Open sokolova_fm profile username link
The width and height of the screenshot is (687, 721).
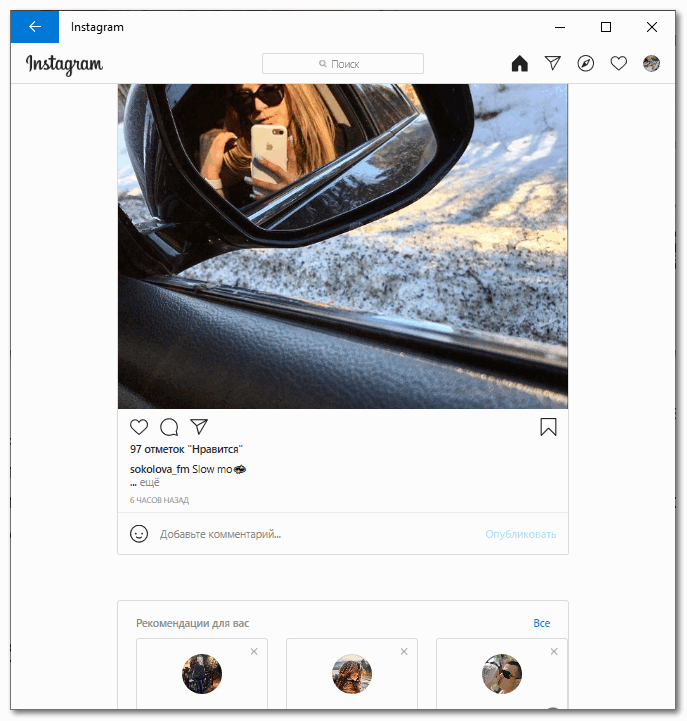coord(160,469)
